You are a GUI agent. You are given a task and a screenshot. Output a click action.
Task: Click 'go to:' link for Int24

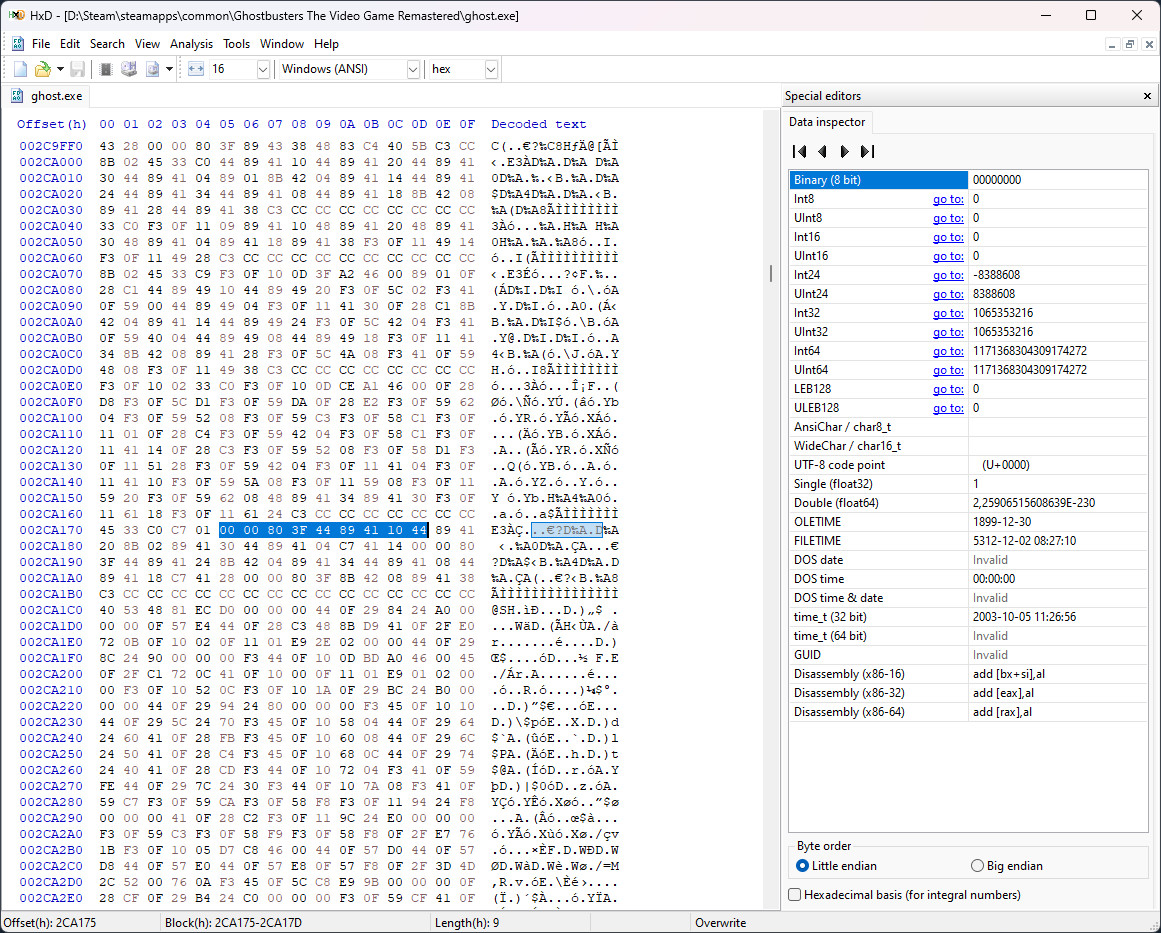pyautogui.click(x=948, y=275)
